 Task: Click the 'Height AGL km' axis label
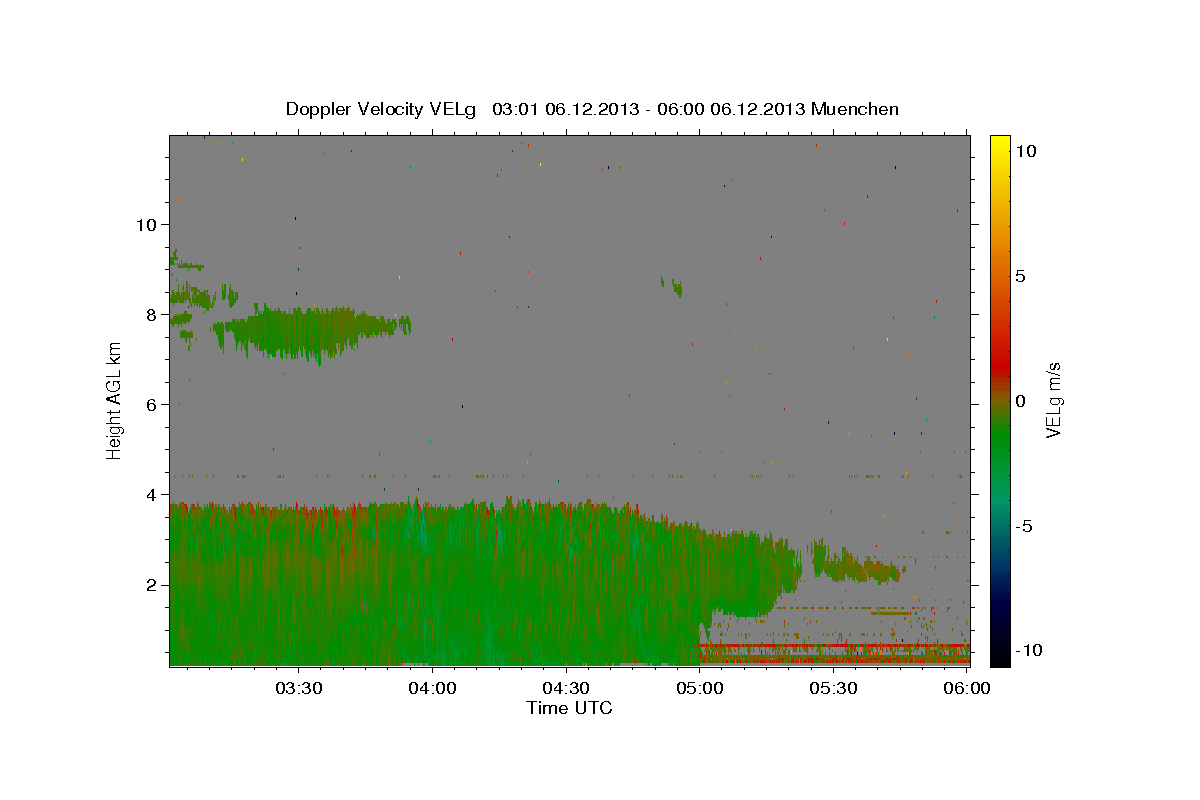pos(115,400)
